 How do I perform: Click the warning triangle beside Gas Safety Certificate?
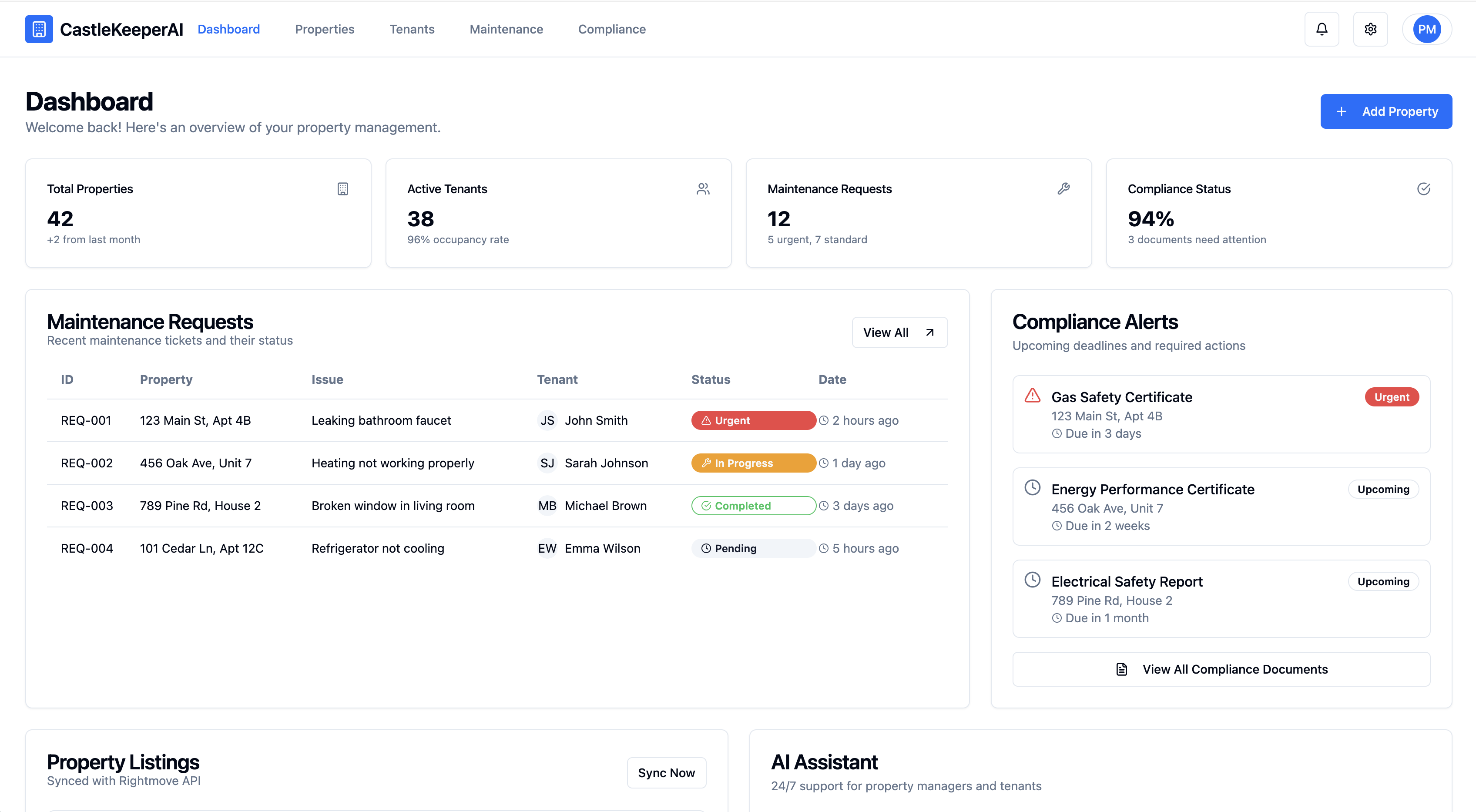pos(1032,396)
